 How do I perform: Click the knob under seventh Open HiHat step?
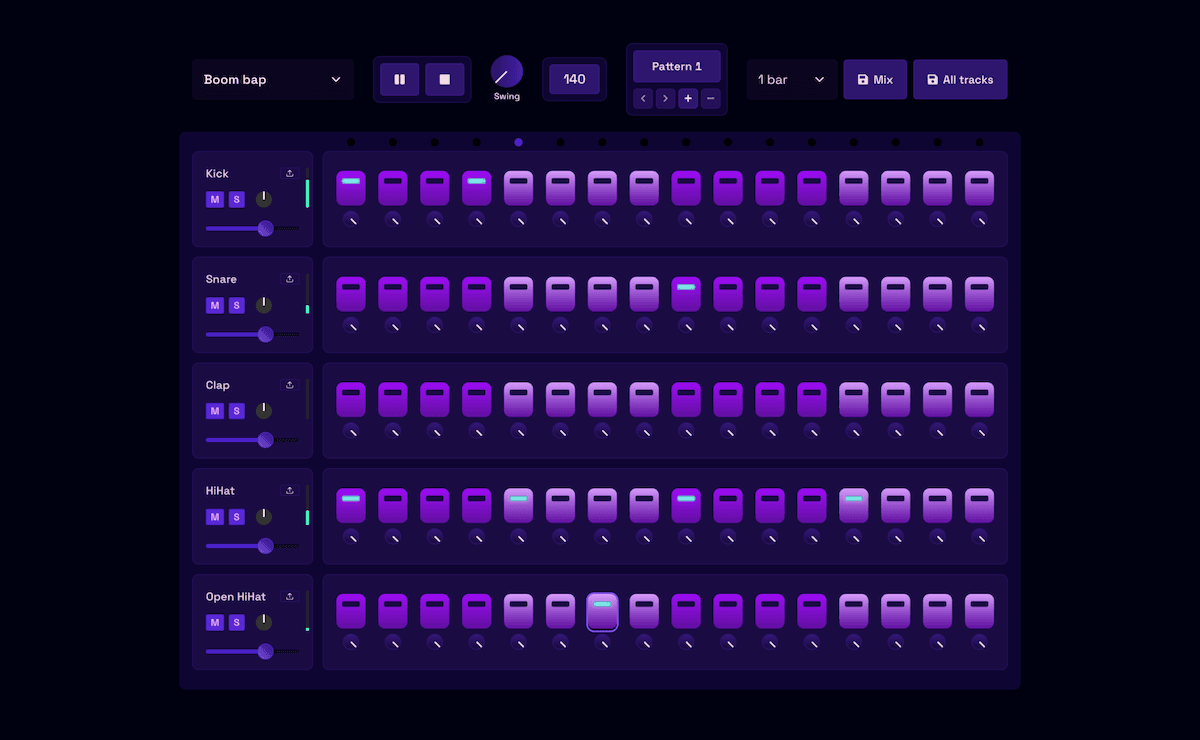[602, 643]
